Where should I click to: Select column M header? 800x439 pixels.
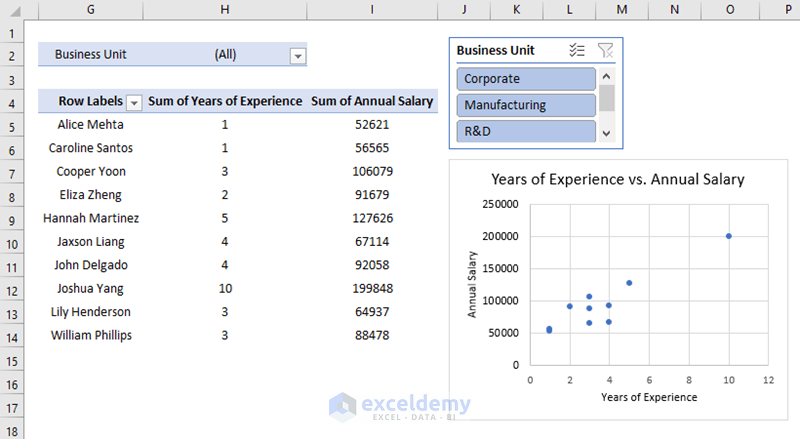click(x=622, y=10)
